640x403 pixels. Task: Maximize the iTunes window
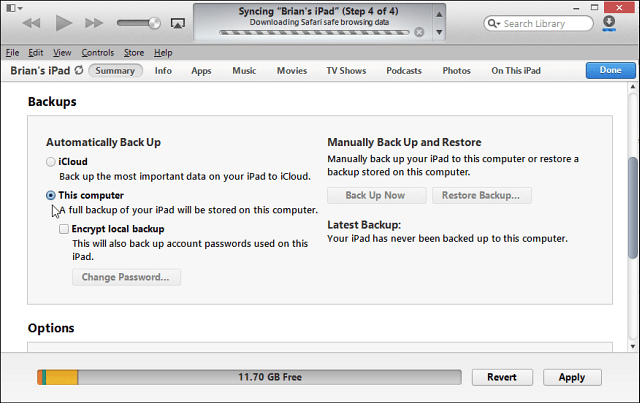(x=595, y=7)
